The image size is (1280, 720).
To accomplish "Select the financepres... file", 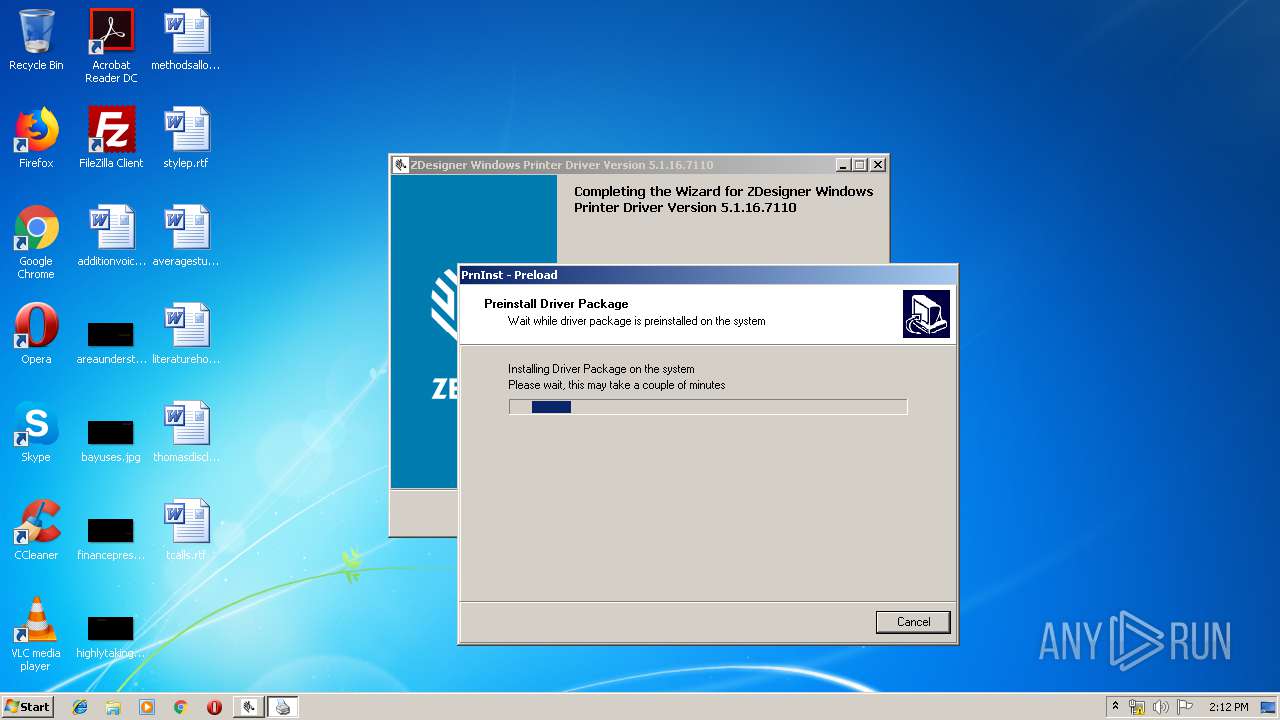I will (x=111, y=536).
